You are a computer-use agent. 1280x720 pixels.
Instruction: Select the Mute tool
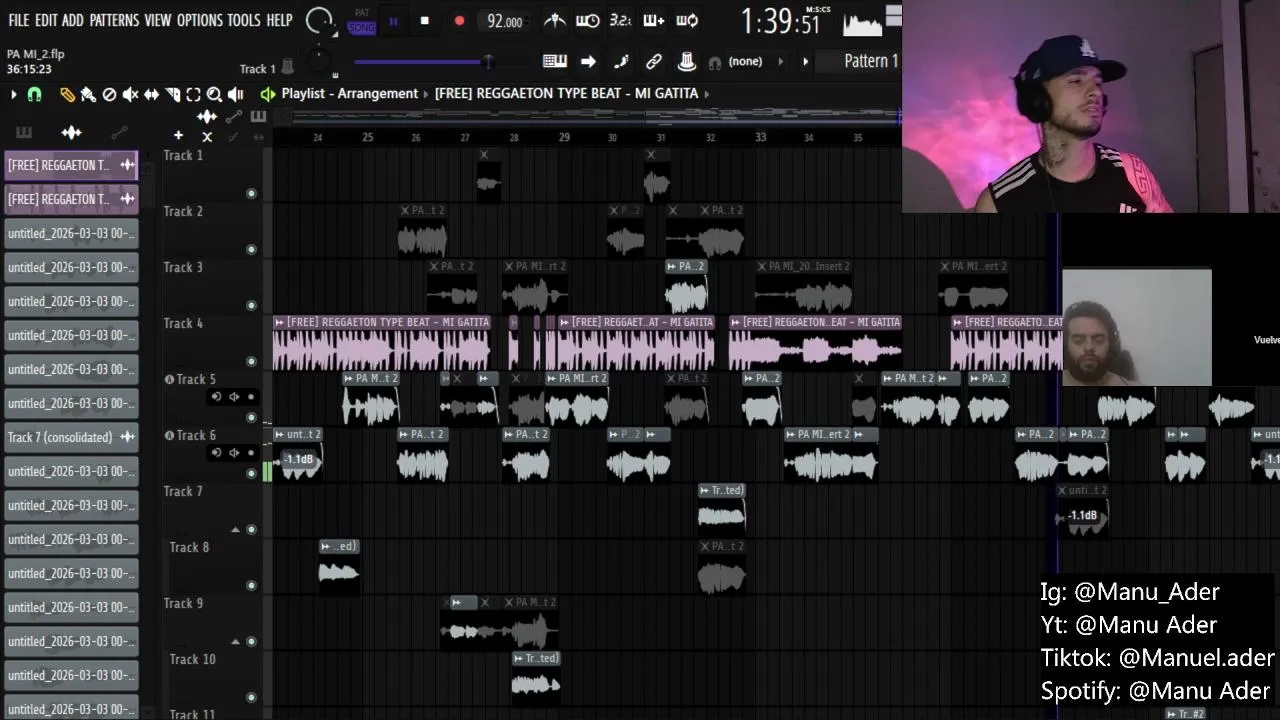[130, 94]
